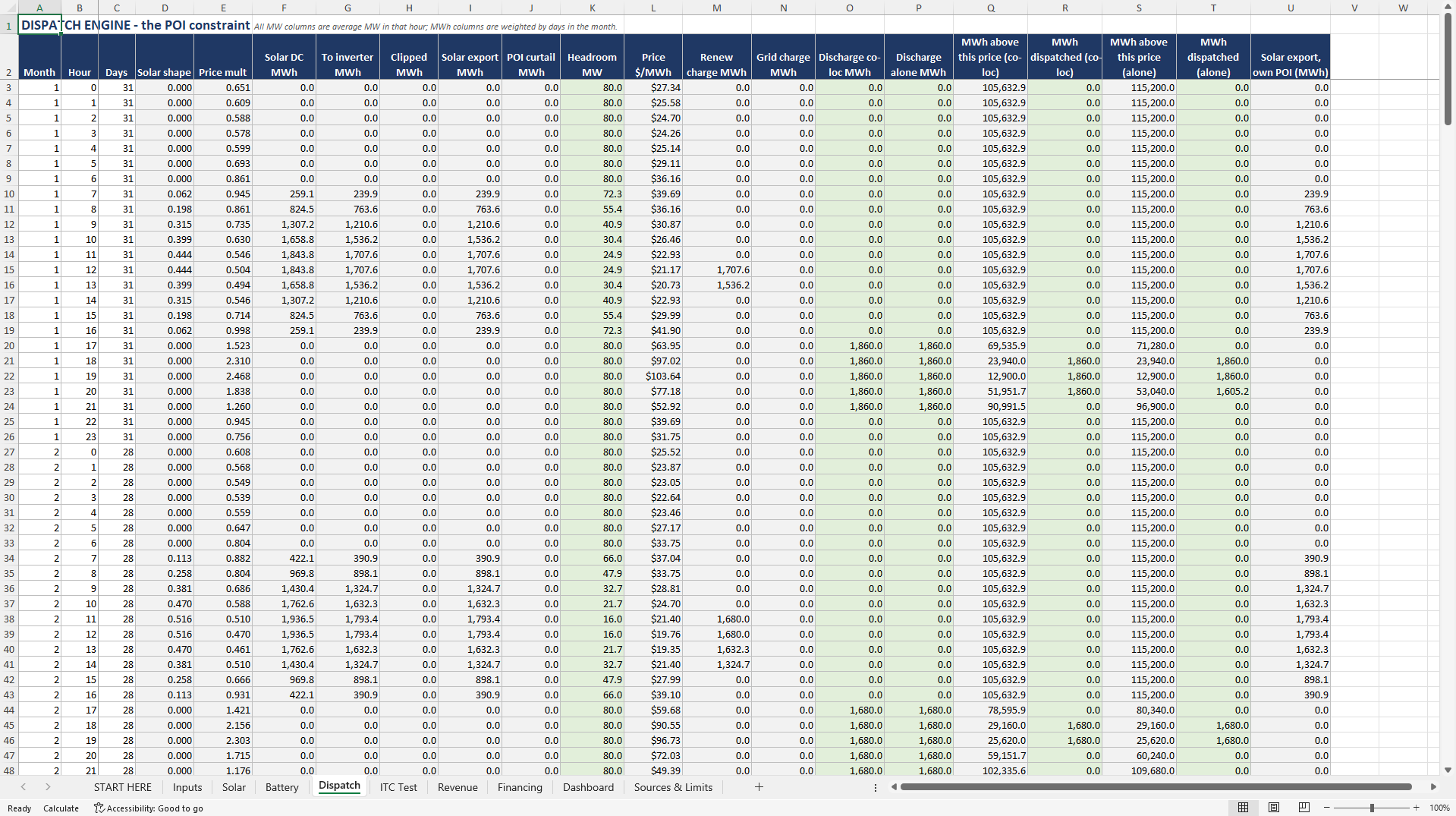Click the Select All corner triangle
Screen dimensions: 1456x816
point(9,8)
